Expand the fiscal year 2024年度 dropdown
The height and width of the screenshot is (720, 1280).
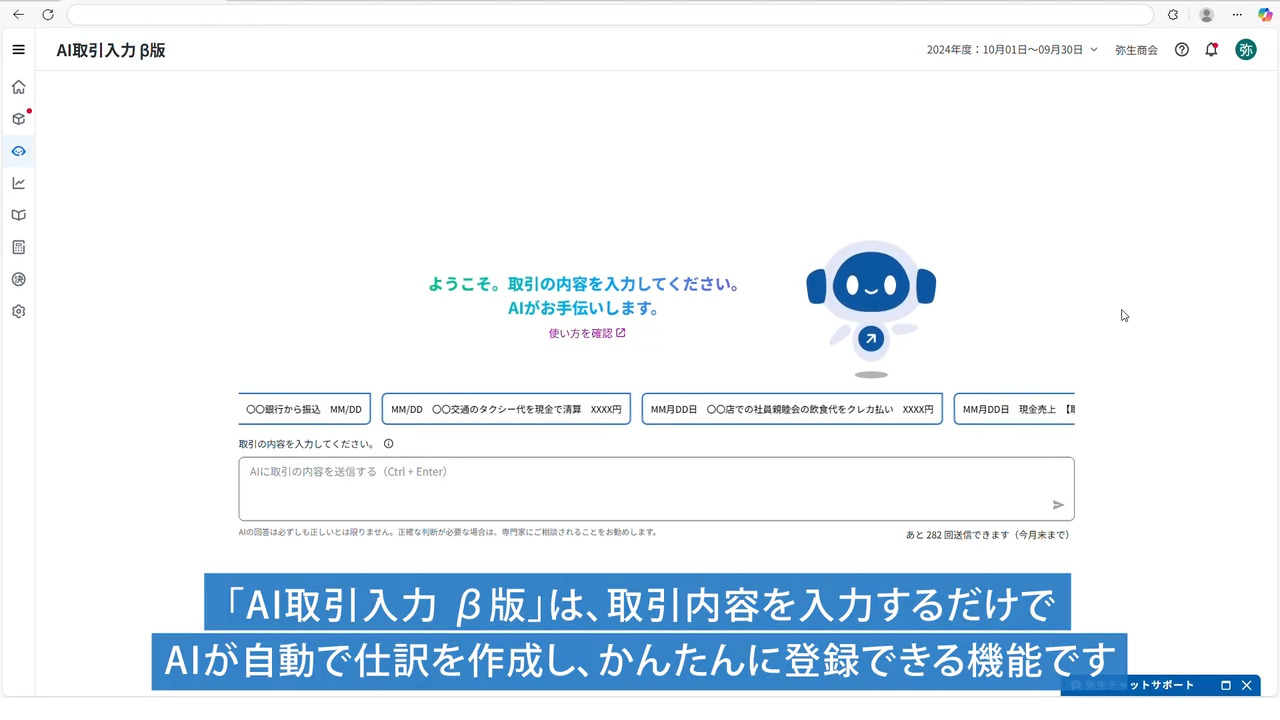1012,50
